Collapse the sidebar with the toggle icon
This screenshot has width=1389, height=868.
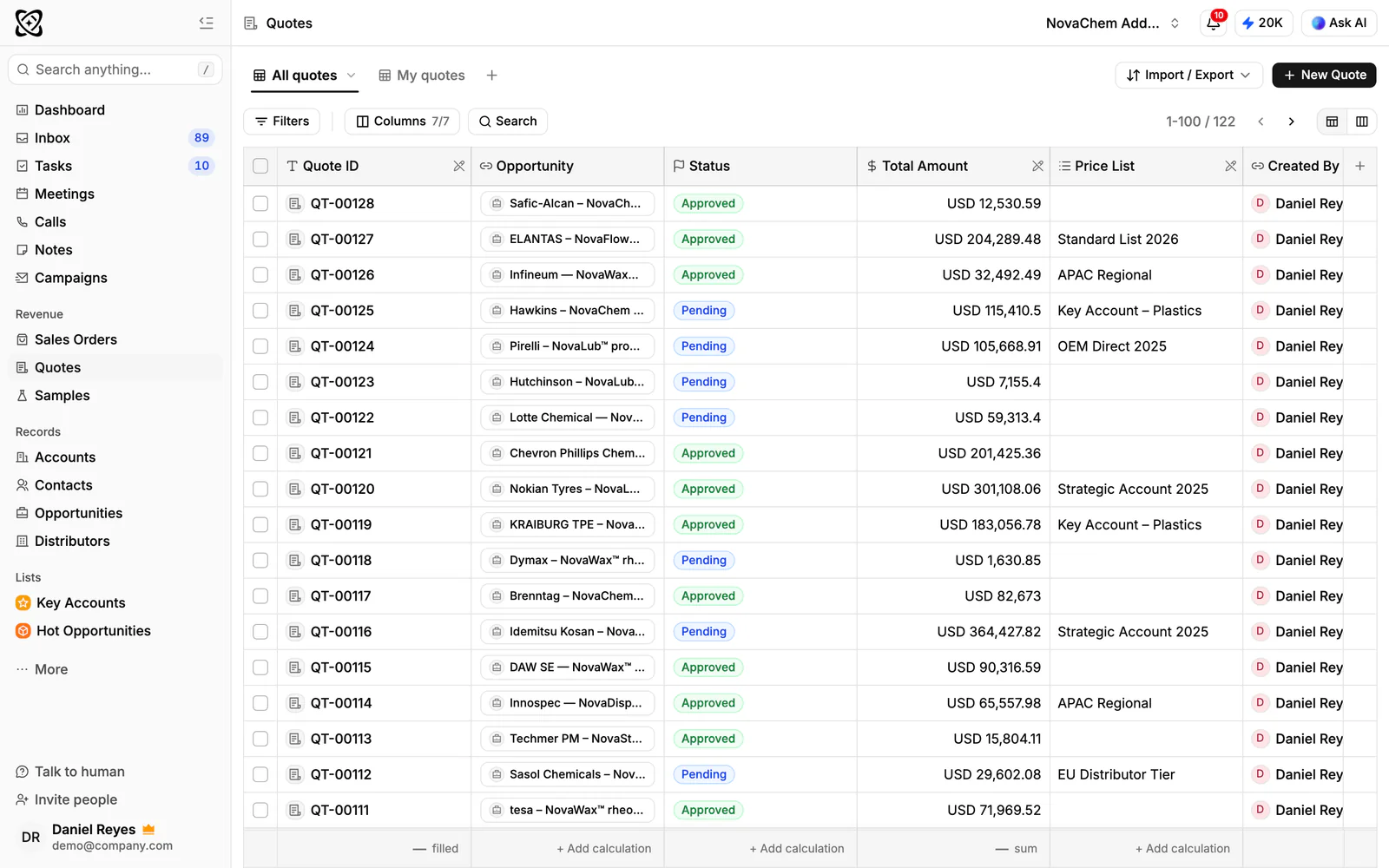coord(206,23)
